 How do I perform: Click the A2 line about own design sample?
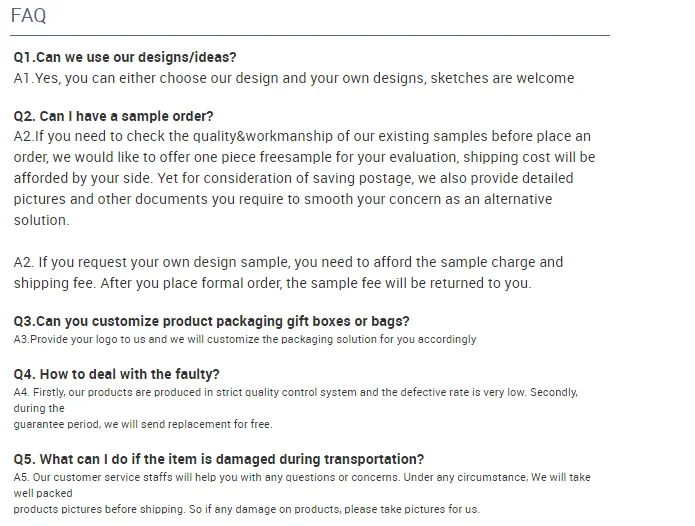[288, 262]
